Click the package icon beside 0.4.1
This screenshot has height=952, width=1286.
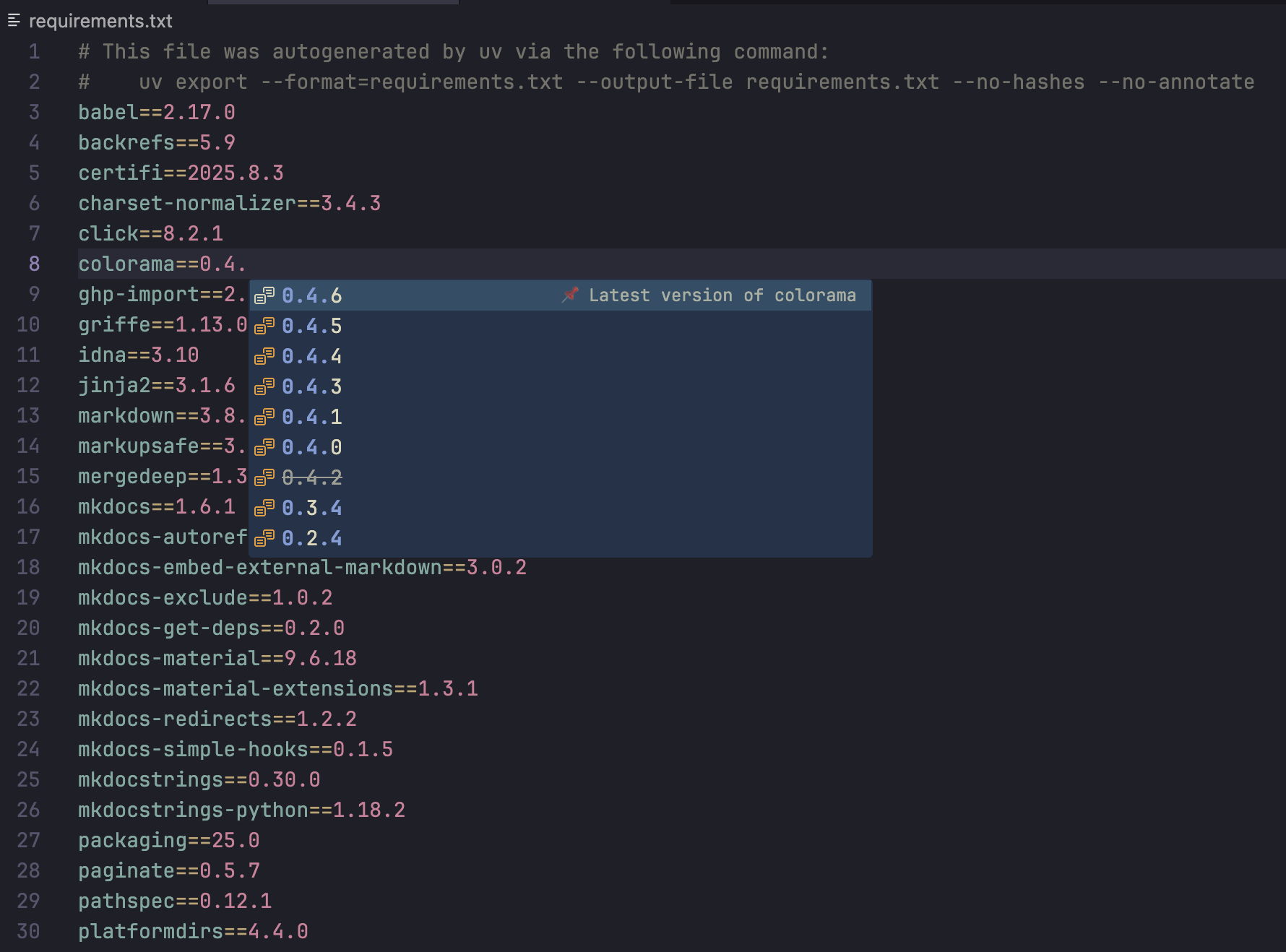[264, 417]
